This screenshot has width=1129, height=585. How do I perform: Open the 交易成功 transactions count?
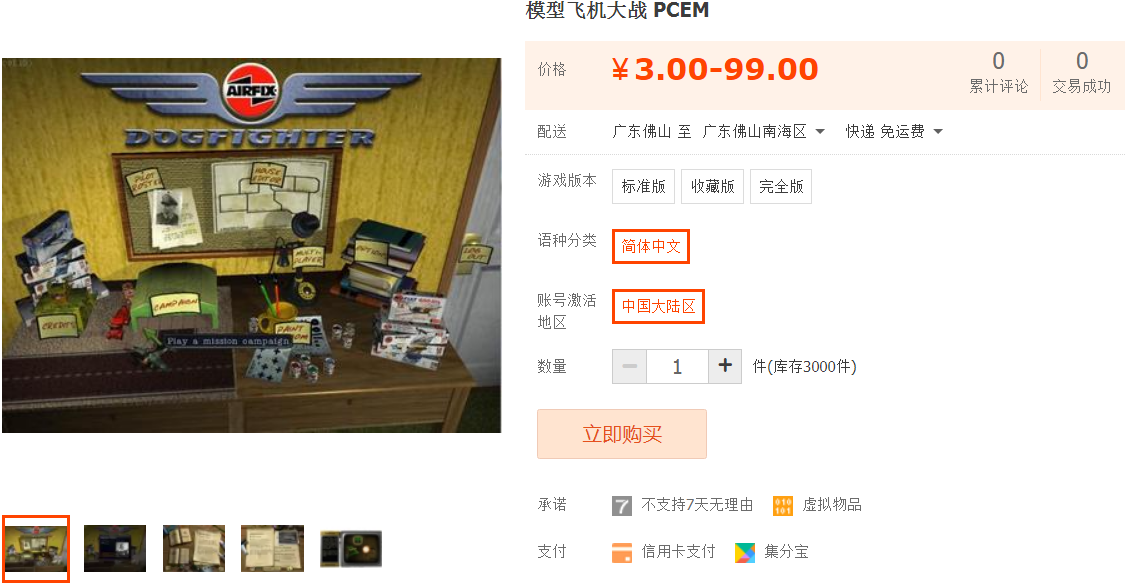coord(1081,72)
